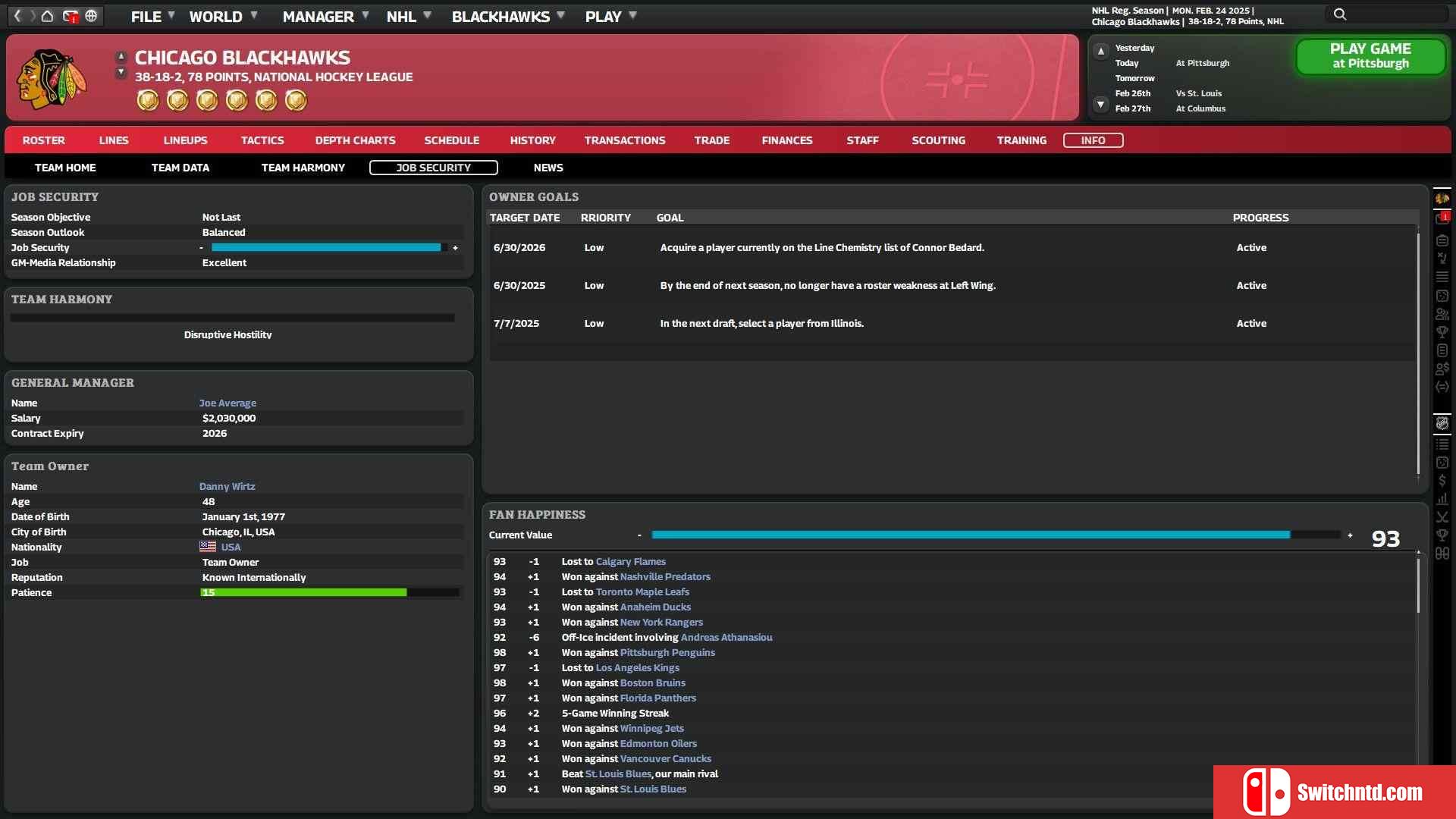Image resolution: width=1456 pixels, height=819 pixels.
Task: Open the TRANSACTIONS tab
Action: point(625,140)
